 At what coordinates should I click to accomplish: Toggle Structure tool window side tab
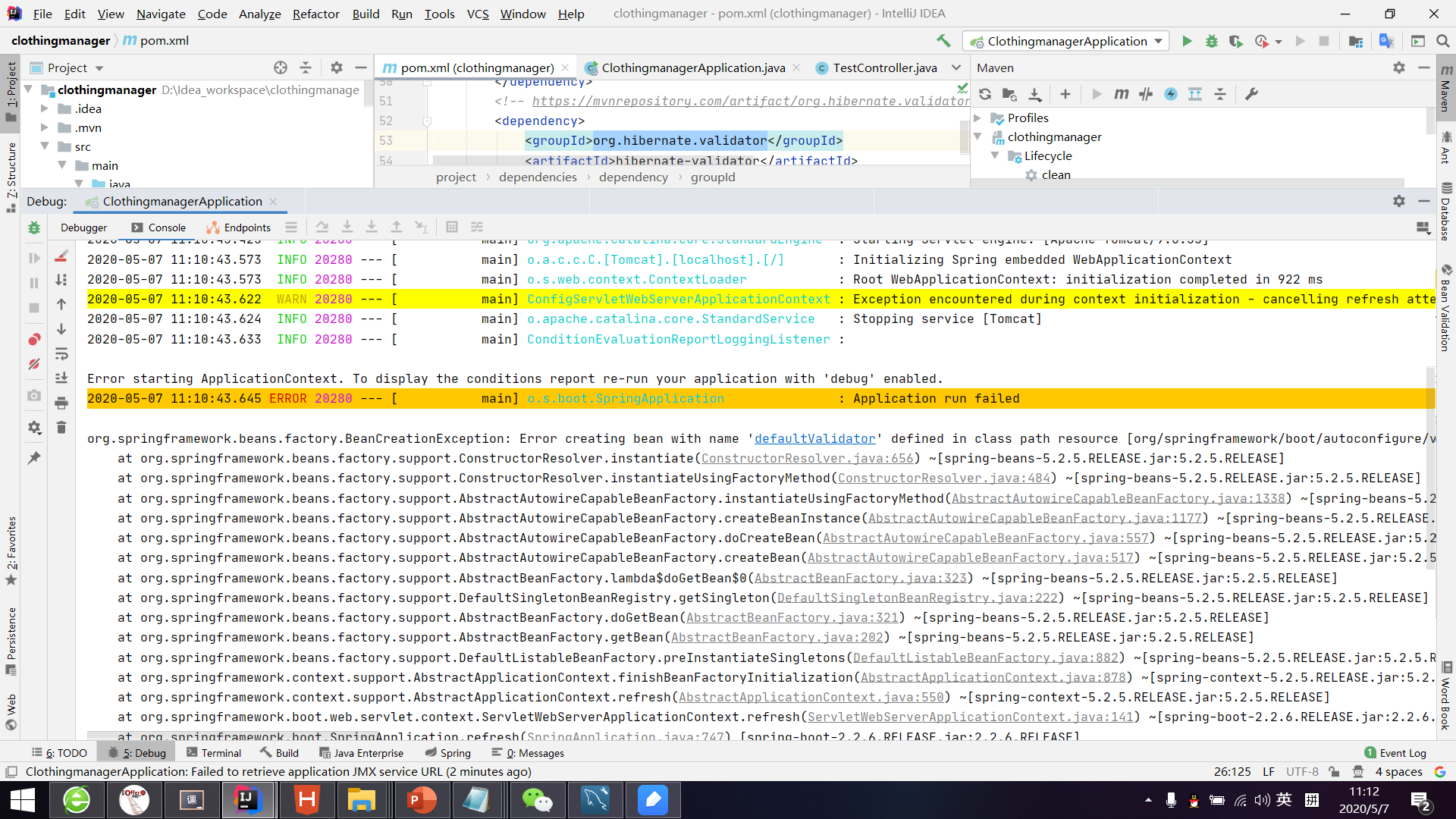click(x=11, y=177)
